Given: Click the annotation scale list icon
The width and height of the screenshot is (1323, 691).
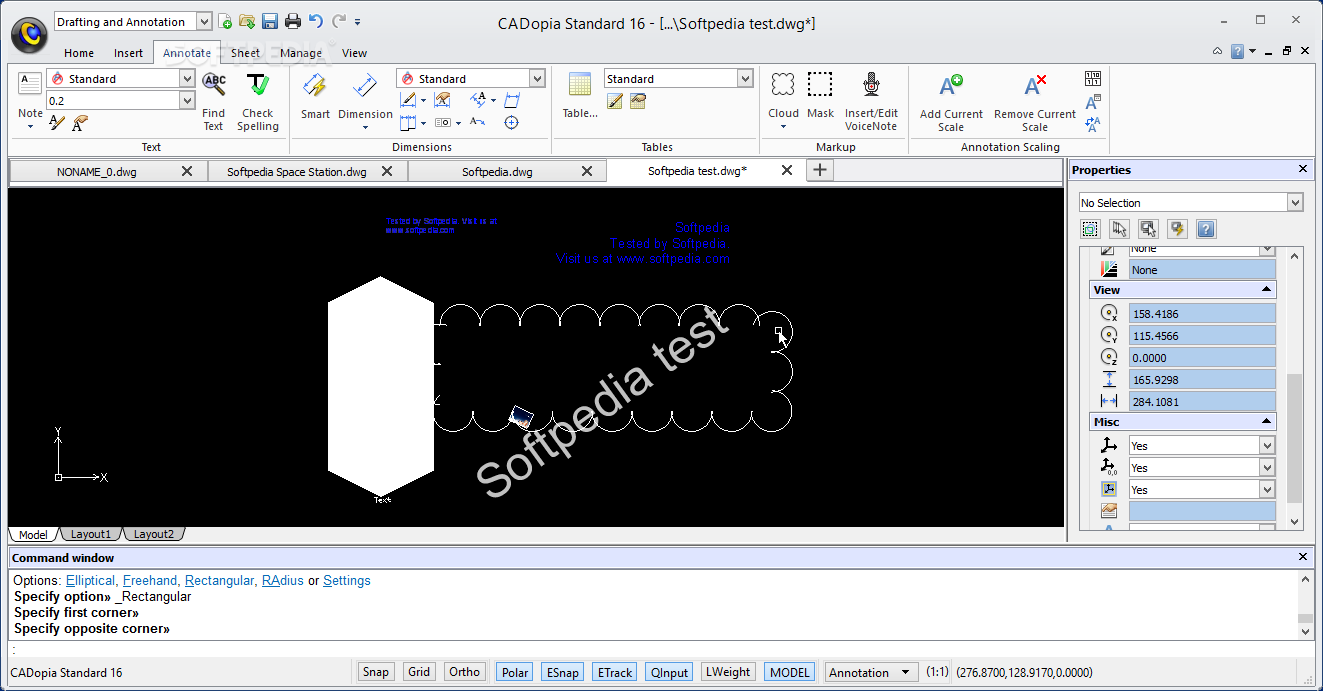Looking at the screenshot, I should click(x=1093, y=79).
